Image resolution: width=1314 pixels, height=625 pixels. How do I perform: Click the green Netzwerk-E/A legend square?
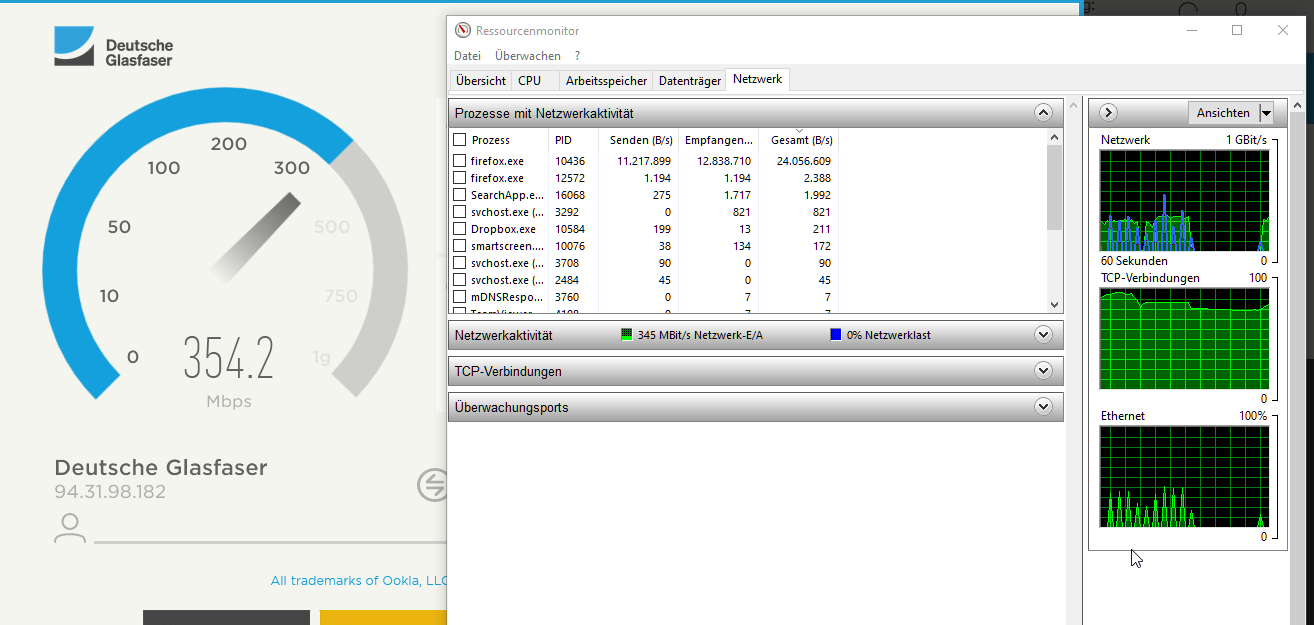click(x=627, y=335)
